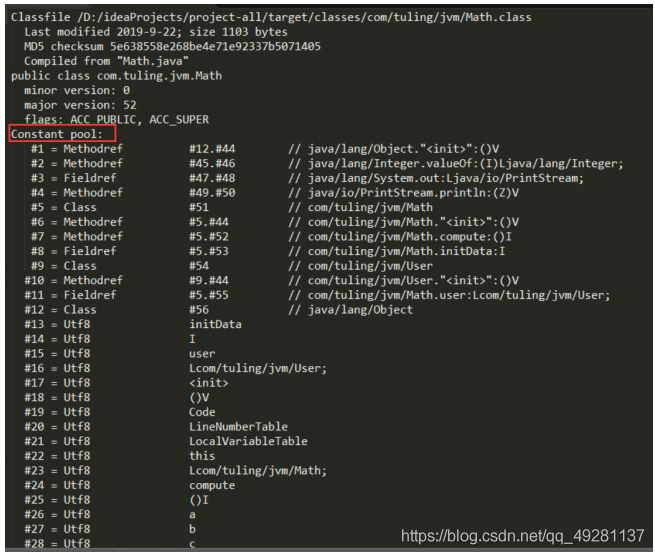Click the 'Constant pool:' heading
This screenshot has width=655, height=555.
[57, 134]
